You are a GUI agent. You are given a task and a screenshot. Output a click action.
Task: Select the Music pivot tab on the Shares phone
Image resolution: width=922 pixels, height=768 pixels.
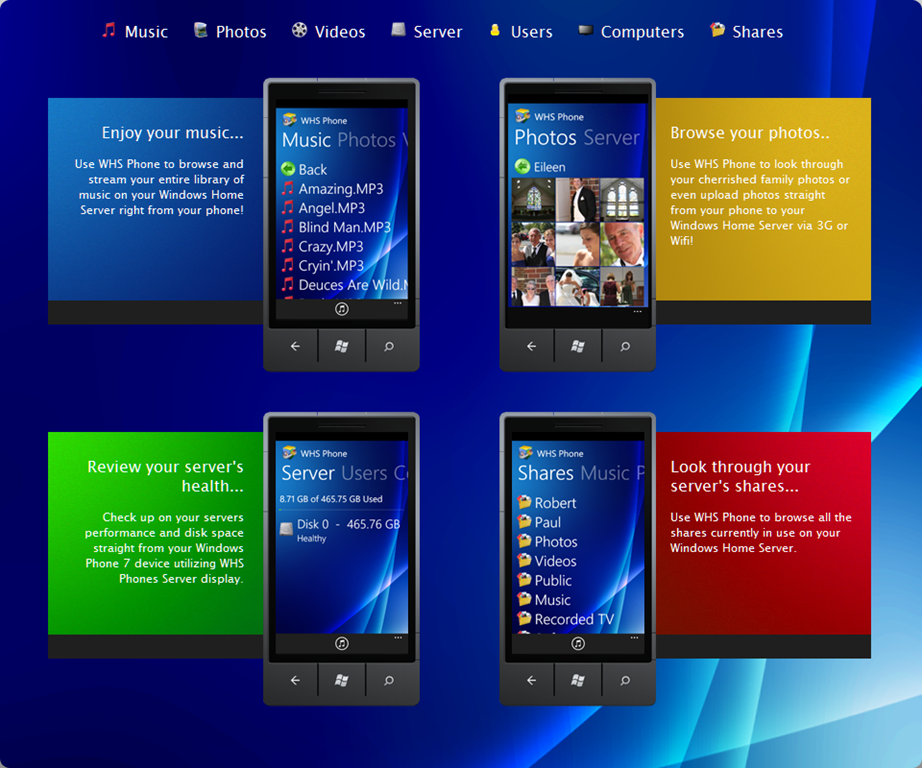tap(605, 473)
